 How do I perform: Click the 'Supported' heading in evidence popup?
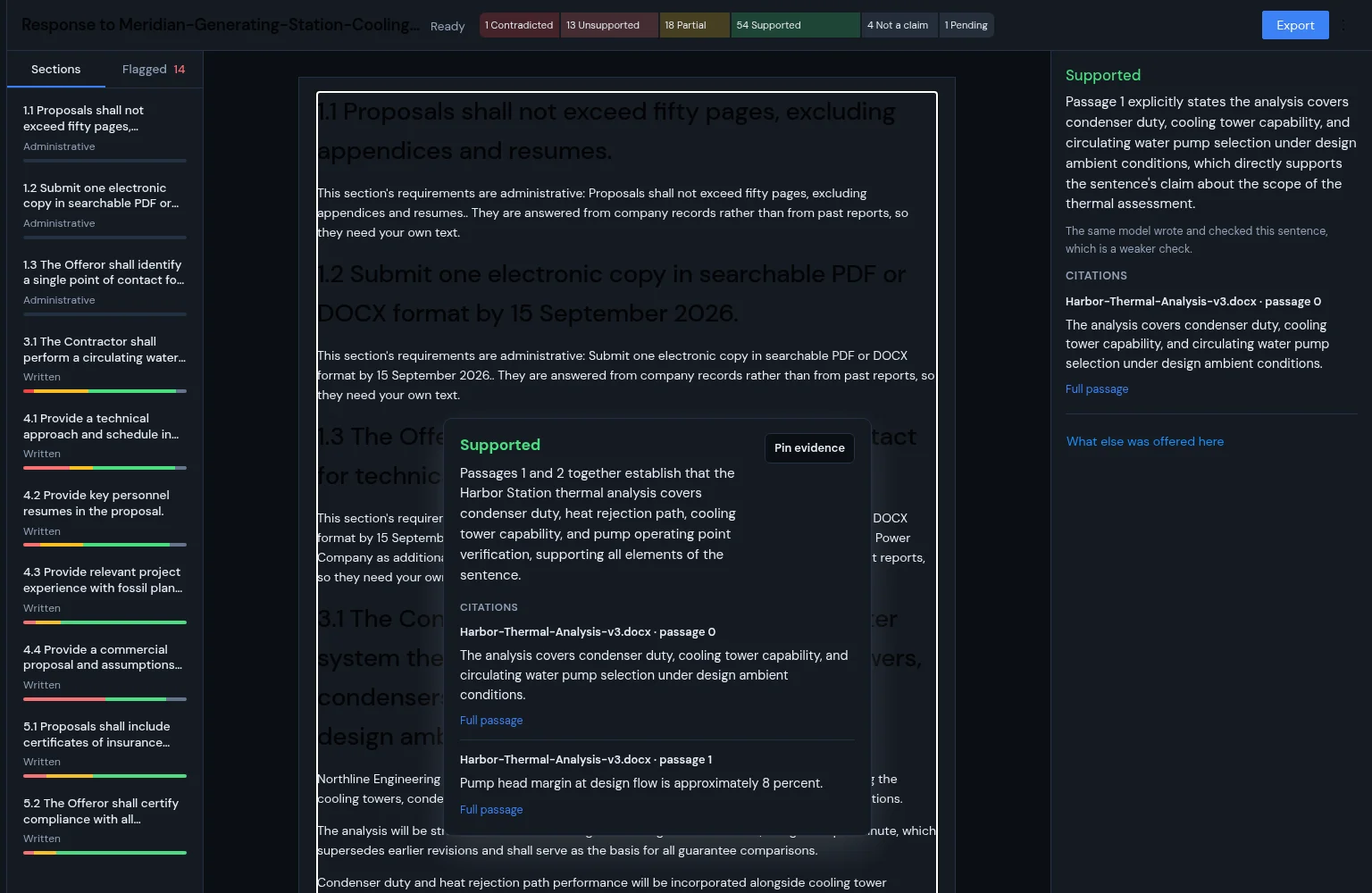(x=500, y=445)
